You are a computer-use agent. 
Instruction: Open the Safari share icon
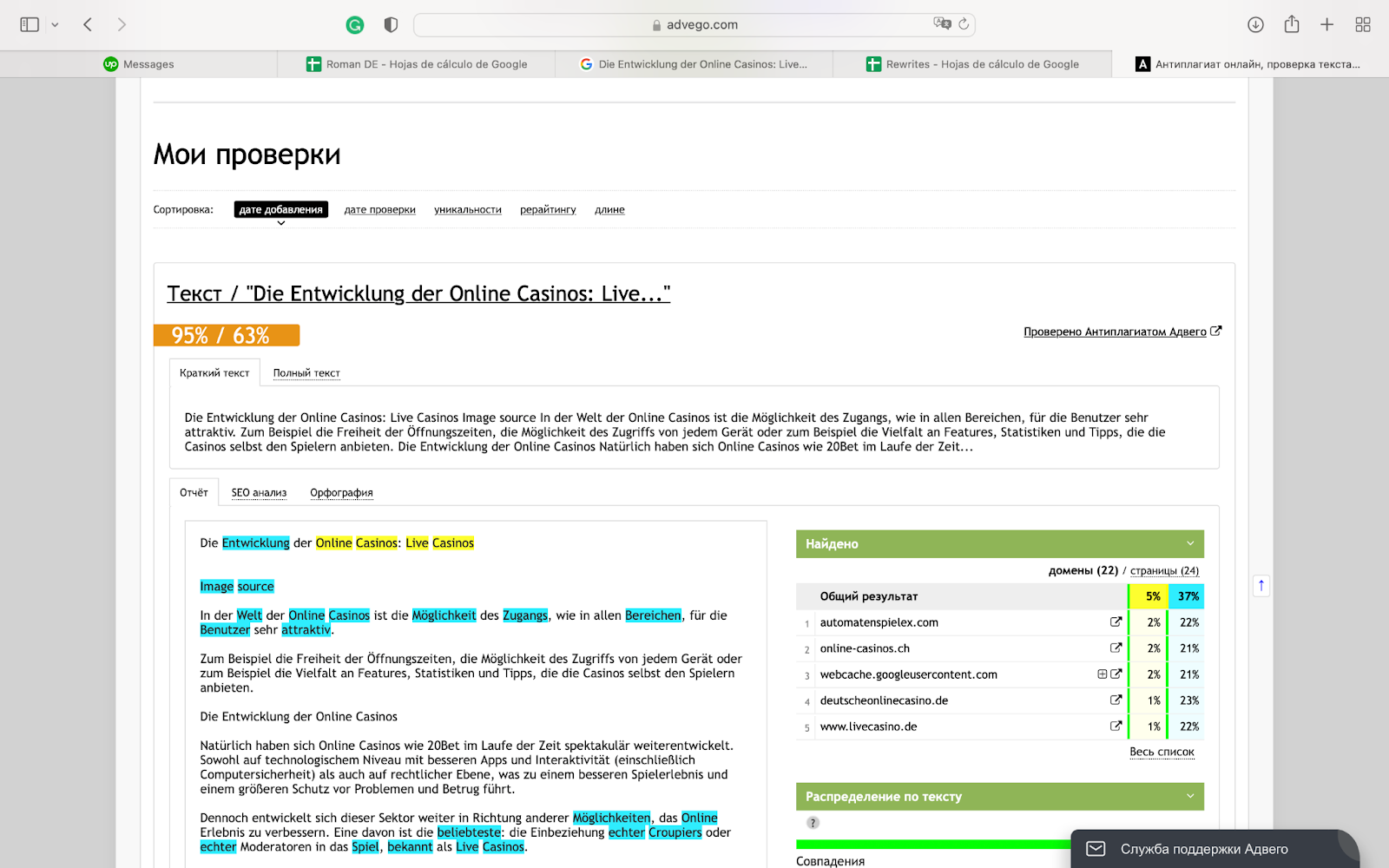click(x=1292, y=24)
